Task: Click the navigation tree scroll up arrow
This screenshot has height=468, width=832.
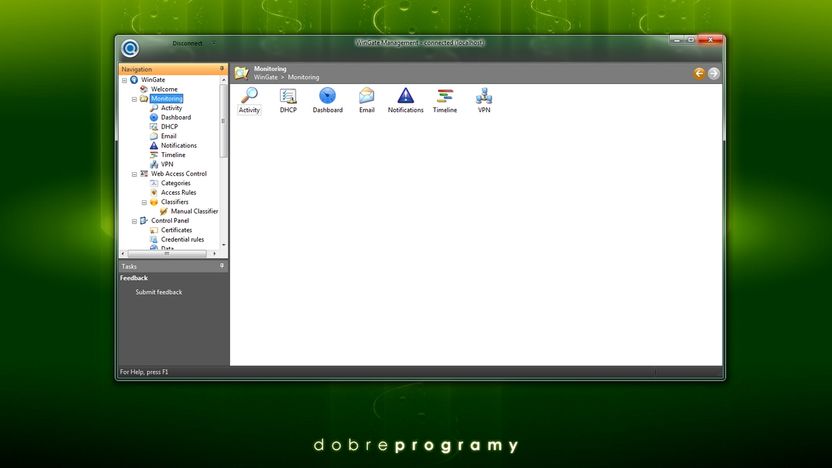Action: click(223, 80)
